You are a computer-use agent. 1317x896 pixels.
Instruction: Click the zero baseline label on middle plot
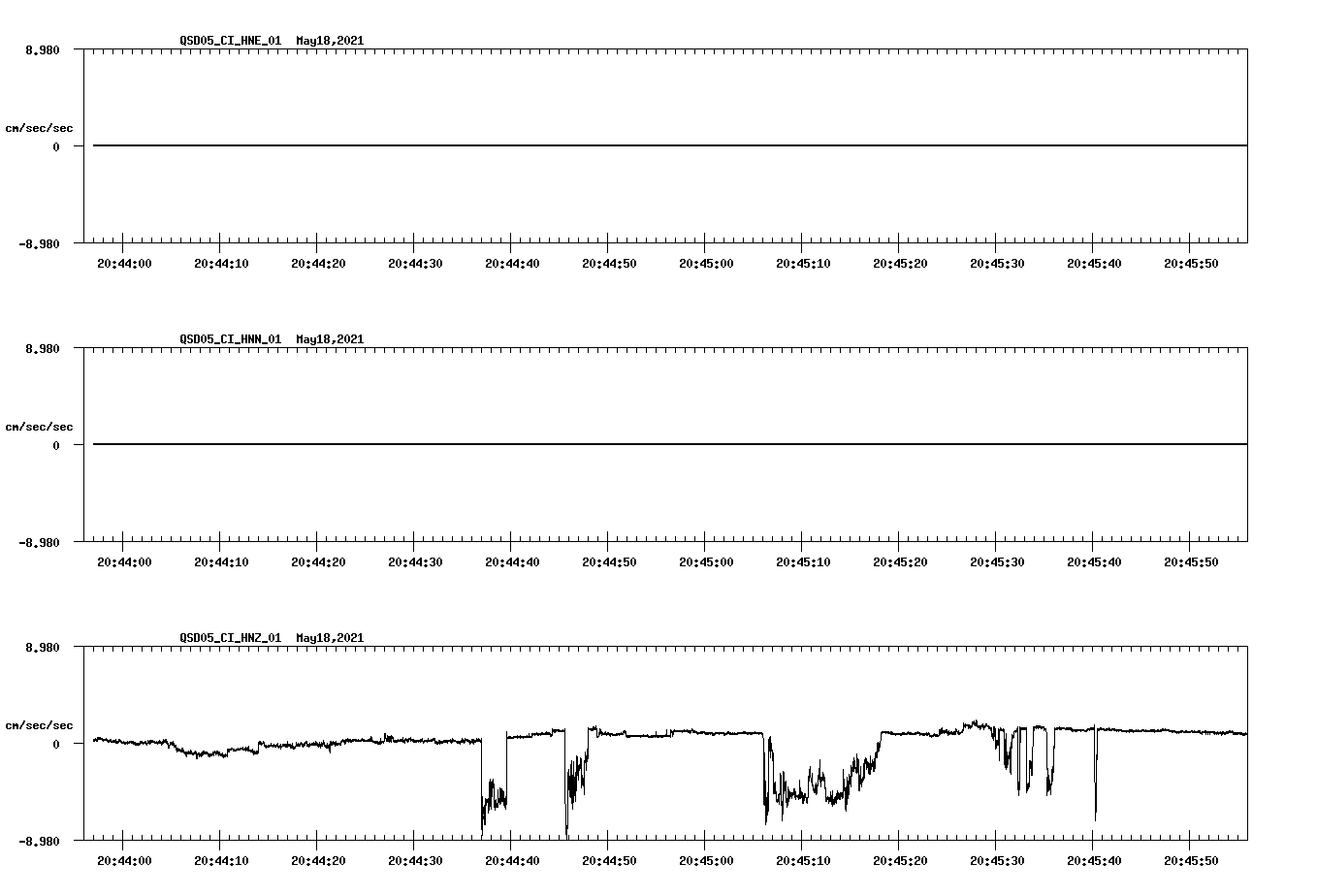(58, 444)
